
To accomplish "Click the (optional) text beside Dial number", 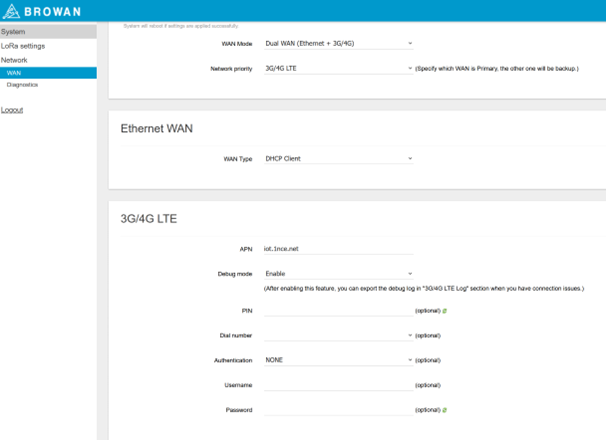I will (x=428, y=336).
